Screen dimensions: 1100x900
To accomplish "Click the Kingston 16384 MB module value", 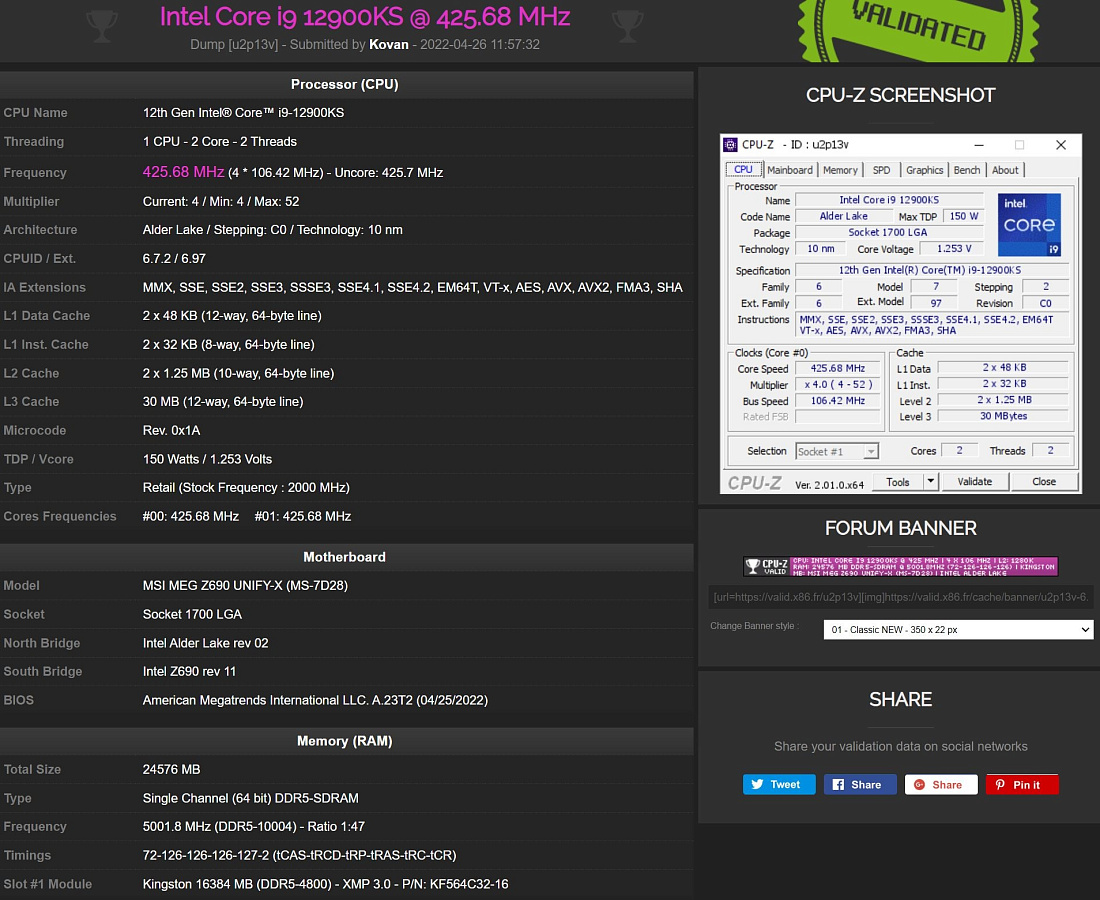I will (x=326, y=884).
